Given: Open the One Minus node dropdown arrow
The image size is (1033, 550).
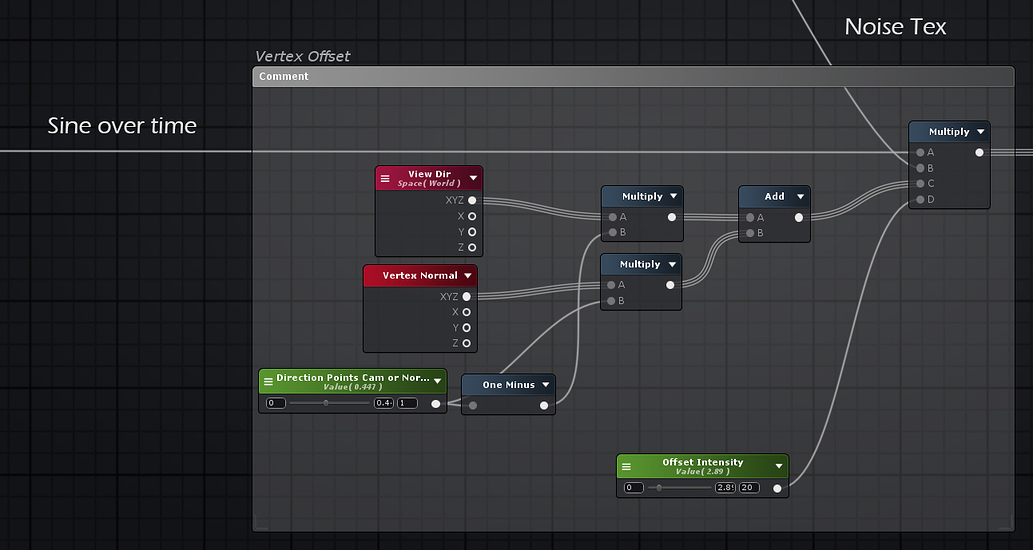Looking at the screenshot, I should tap(545, 385).
